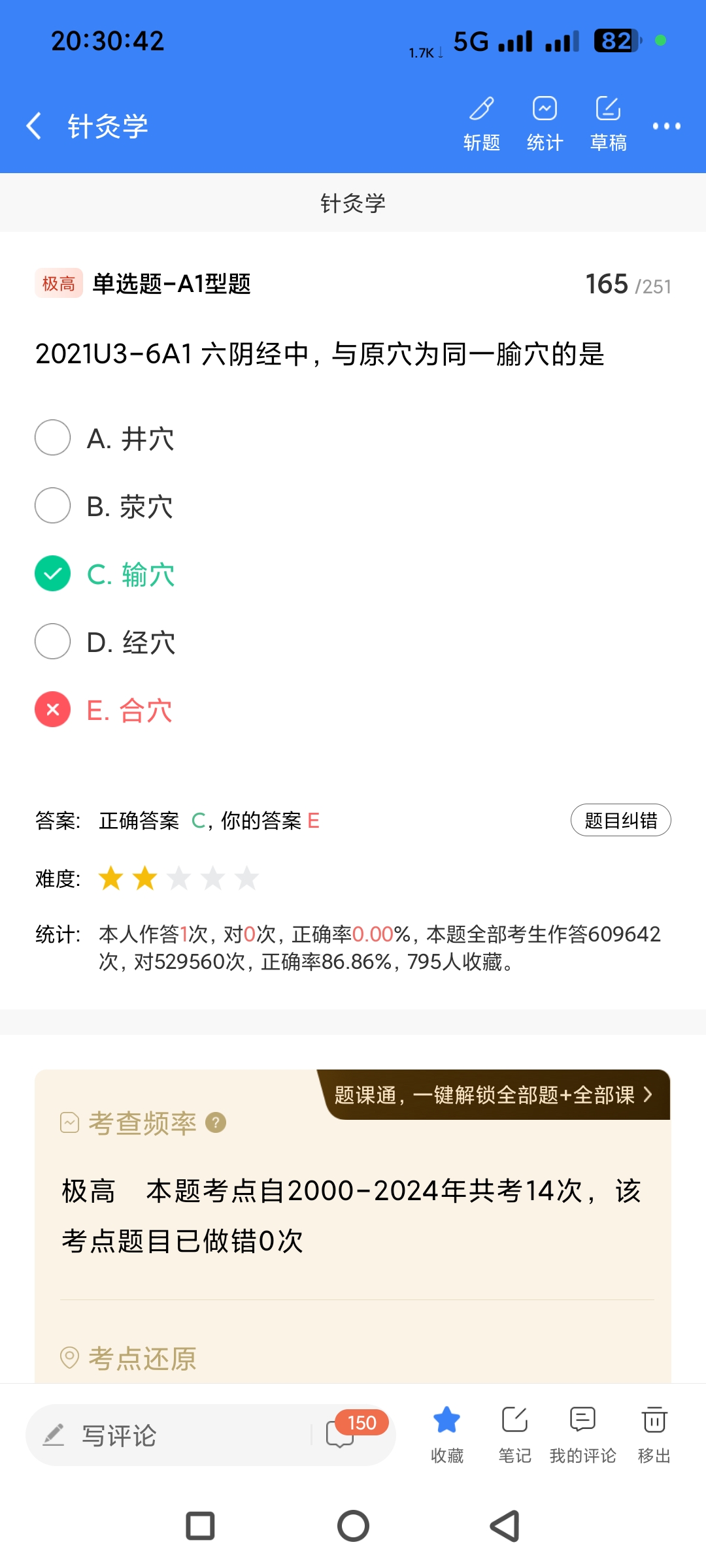The image size is (706, 1568).
Task: Expand the 考点还原 section
Action: tap(142, 1358)
